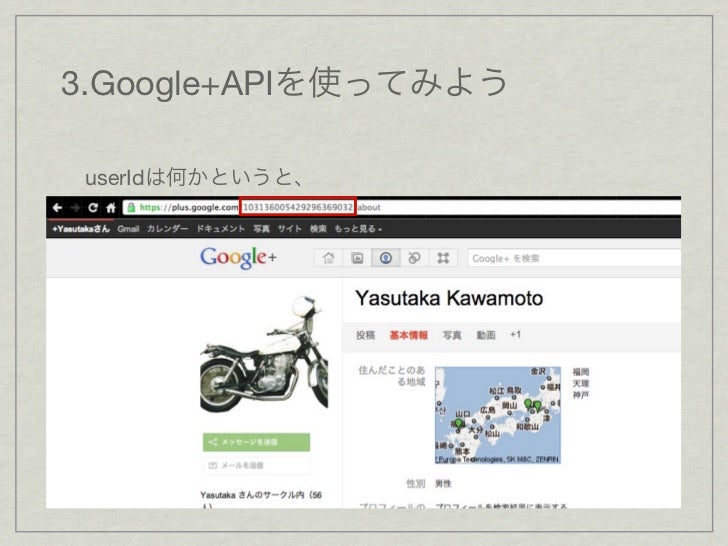Click the browser back arrow
This screenshot has height=546, width=728.
click(57, 208)
